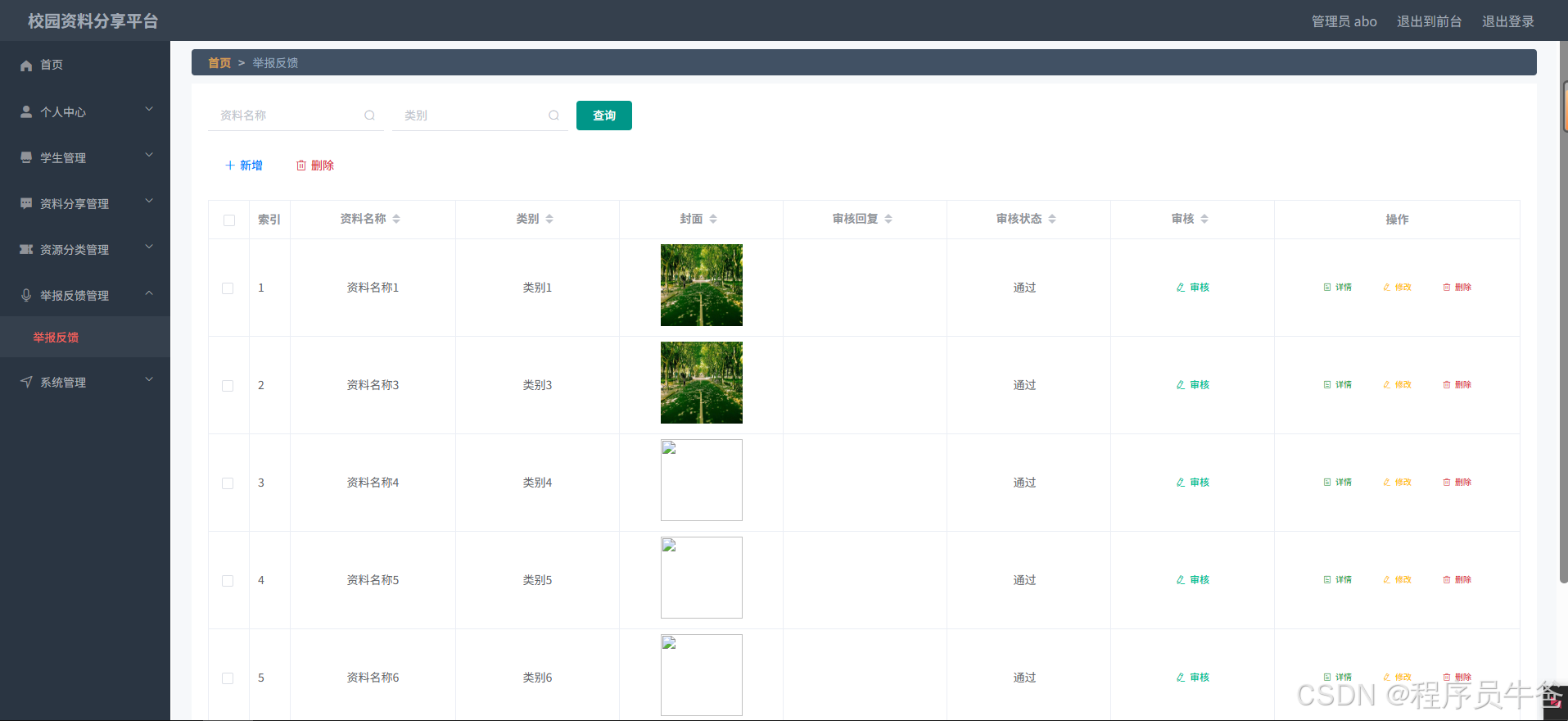Click 管理员 abo in the header

point(1344,21)
